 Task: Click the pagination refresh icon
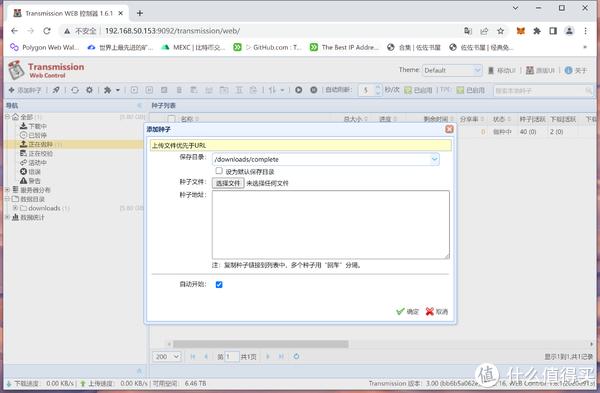coord(296,357)
